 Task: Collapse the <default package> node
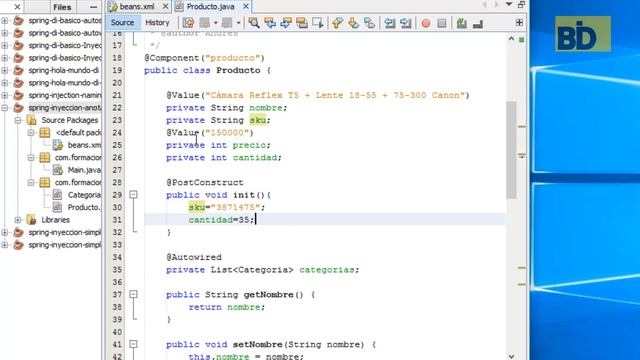pos(31,133)
